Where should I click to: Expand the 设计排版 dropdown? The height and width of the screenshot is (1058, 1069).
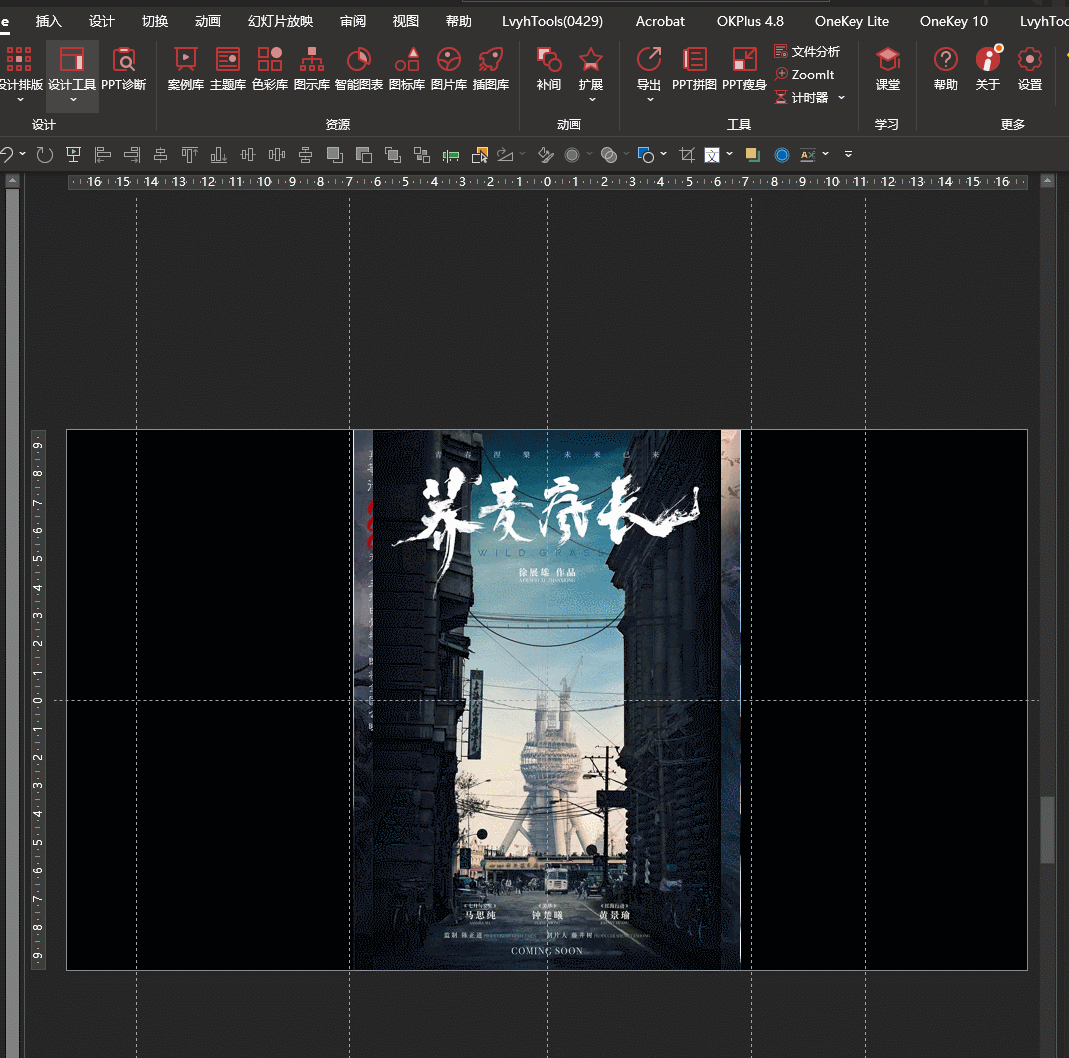tap(20, 100)
